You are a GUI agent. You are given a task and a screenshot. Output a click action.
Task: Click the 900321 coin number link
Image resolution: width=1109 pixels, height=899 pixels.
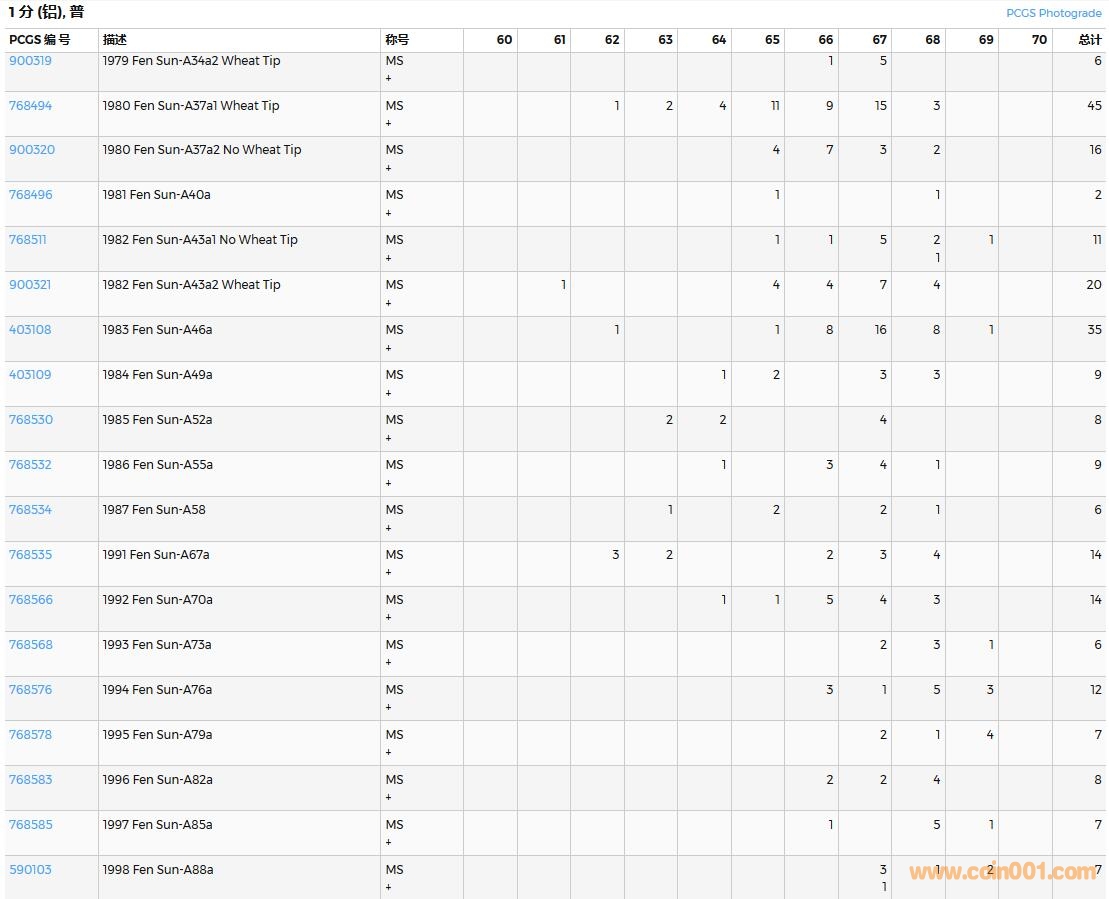(30, 285)
